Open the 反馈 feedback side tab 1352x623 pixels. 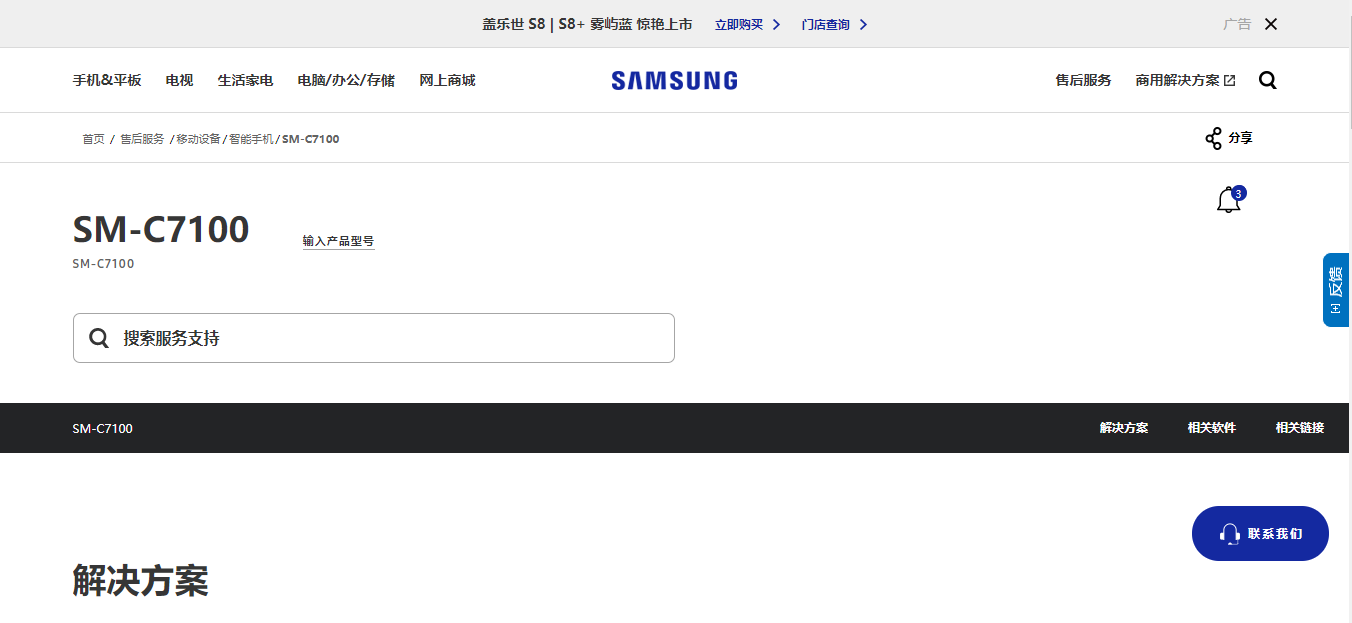point(1336,290)
